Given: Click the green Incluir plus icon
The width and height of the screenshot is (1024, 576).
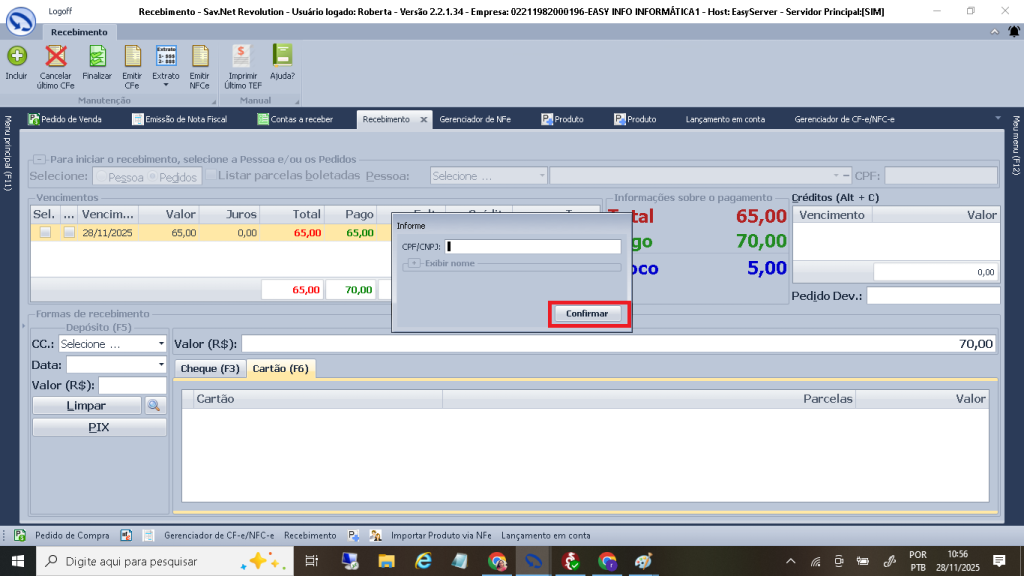Looking at the screenshot, I should [x=16, y=56].
